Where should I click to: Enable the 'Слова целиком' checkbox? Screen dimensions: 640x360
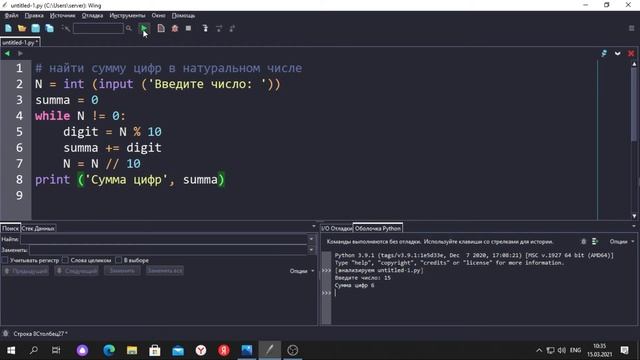[65, 260]
